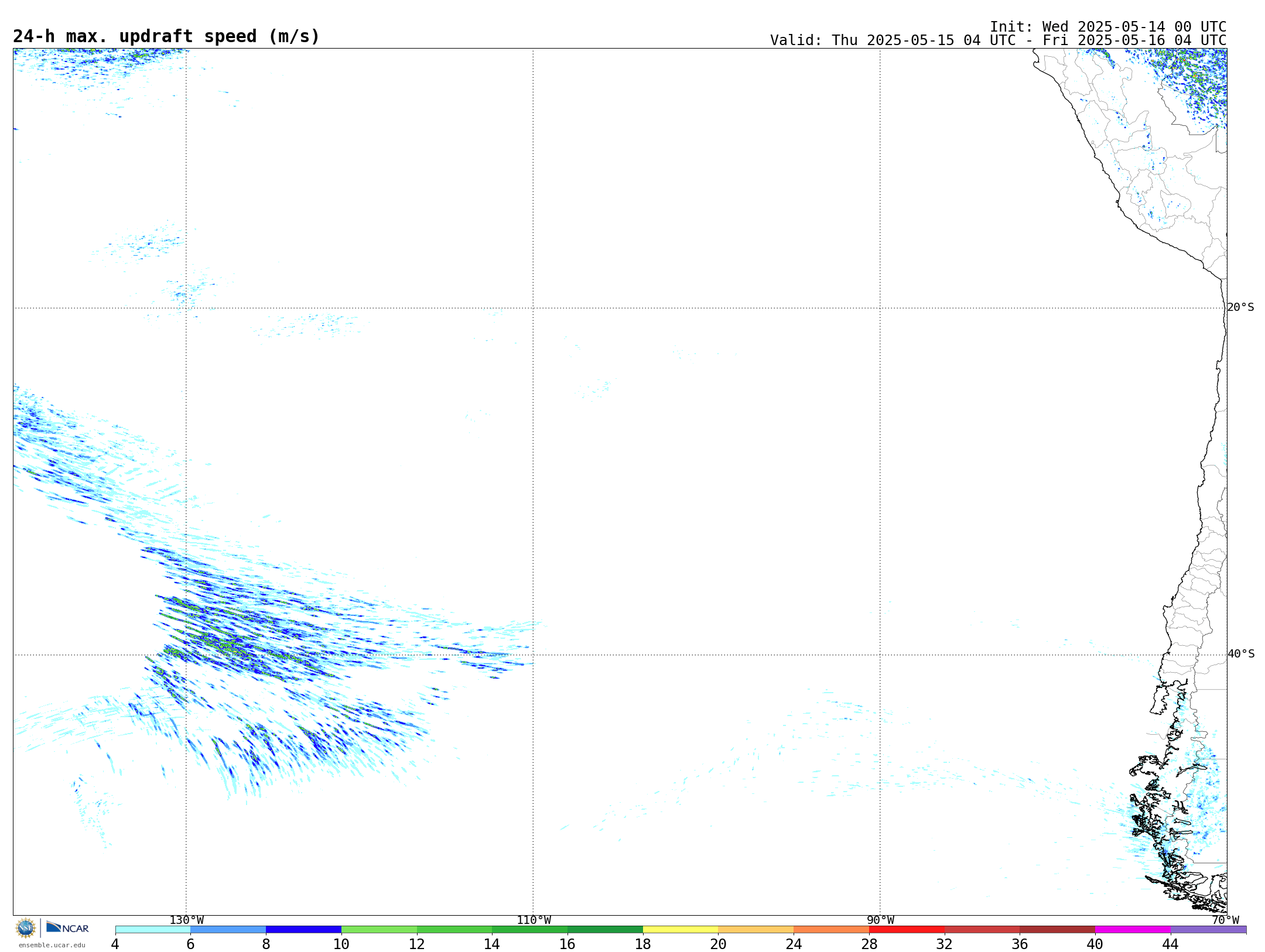1265x952 pixels.
Task: Click the colorbar tick label 40
Action: click(1095, 944)
